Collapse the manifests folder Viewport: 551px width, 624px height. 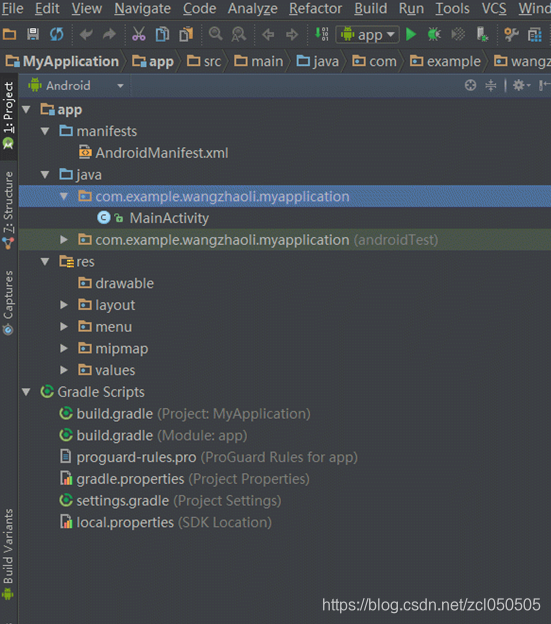click(x=45, y=131)
